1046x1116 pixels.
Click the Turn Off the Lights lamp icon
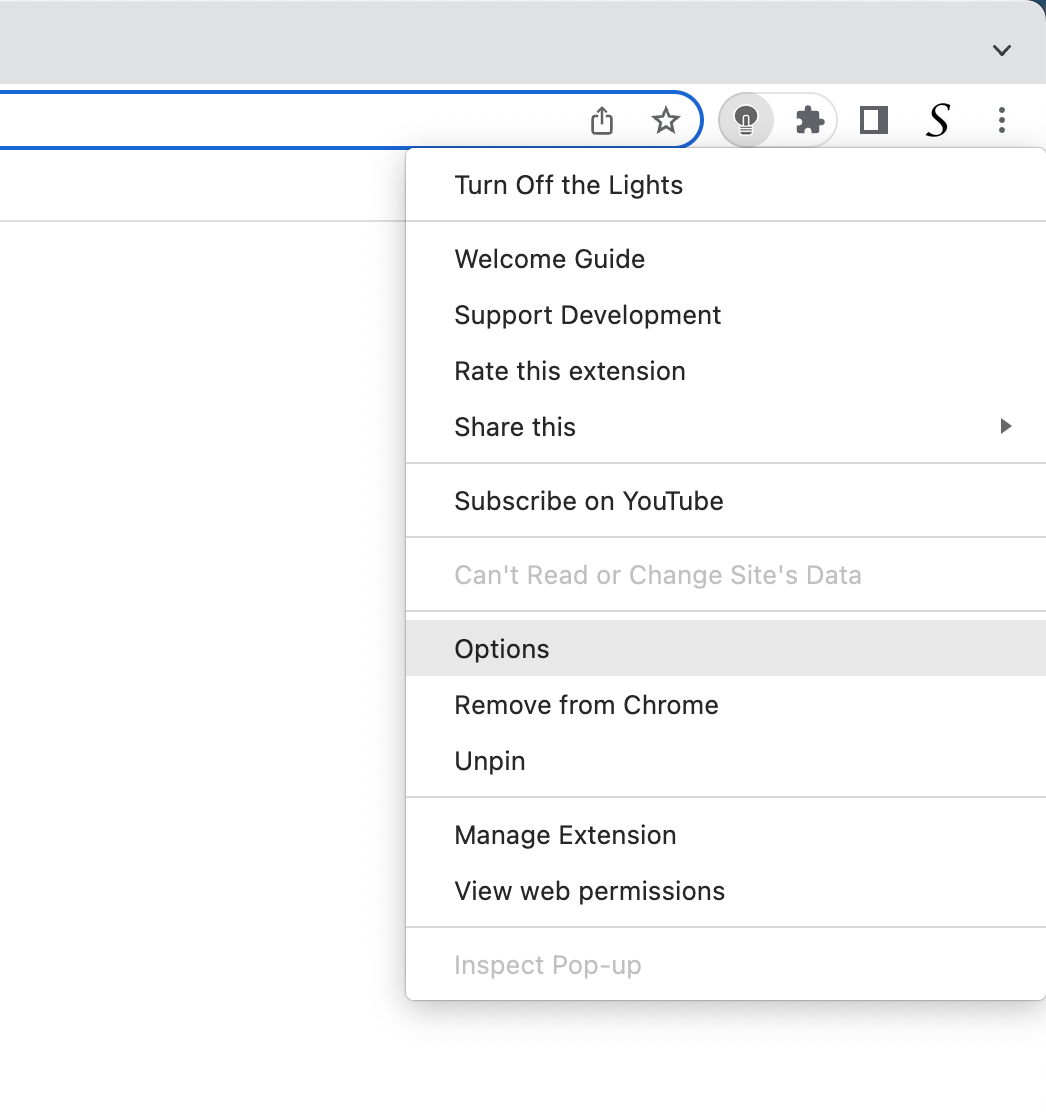[745, 119]
